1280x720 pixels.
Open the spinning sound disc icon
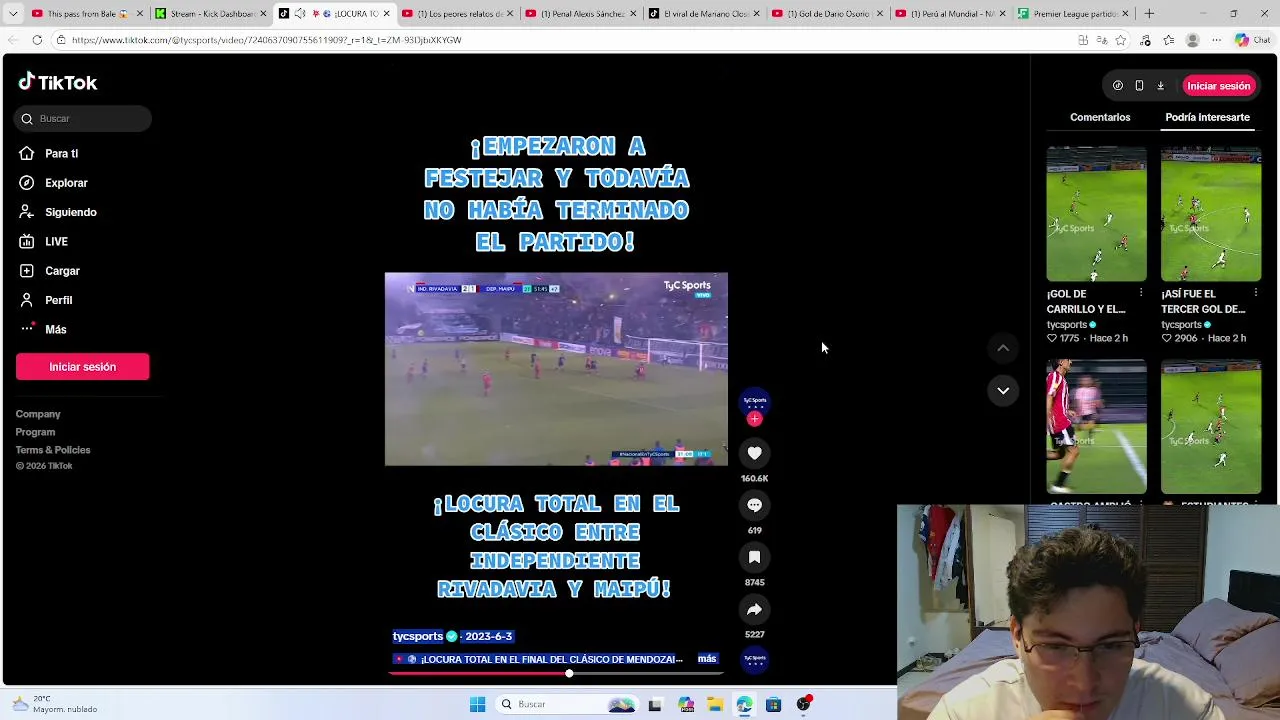point(755,659)
